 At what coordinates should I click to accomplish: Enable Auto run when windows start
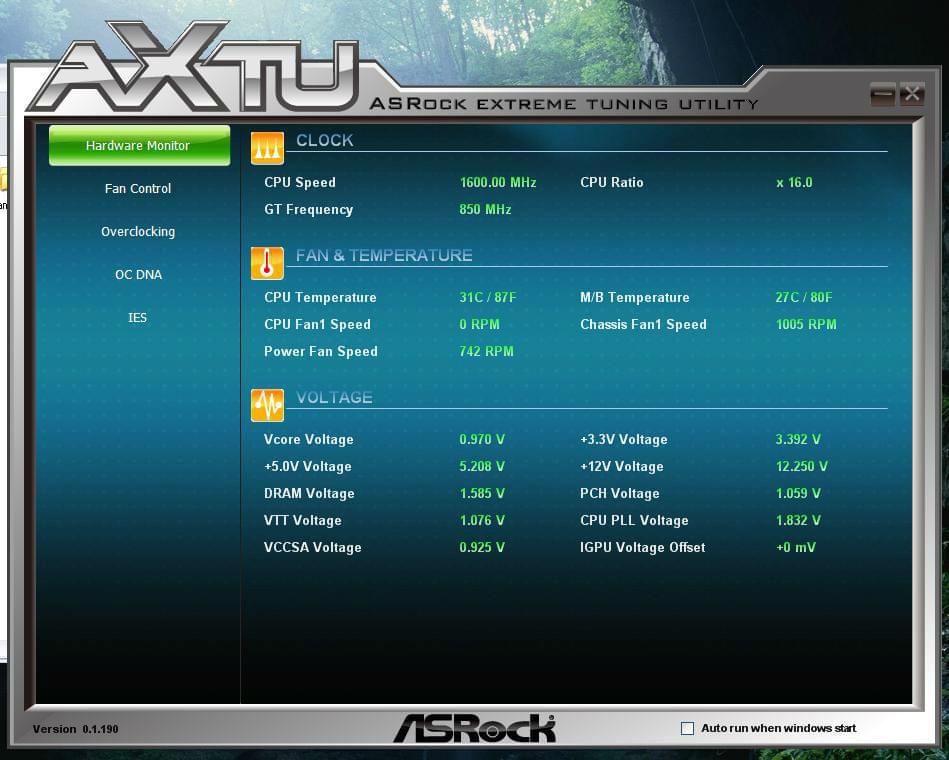point(688,729)
